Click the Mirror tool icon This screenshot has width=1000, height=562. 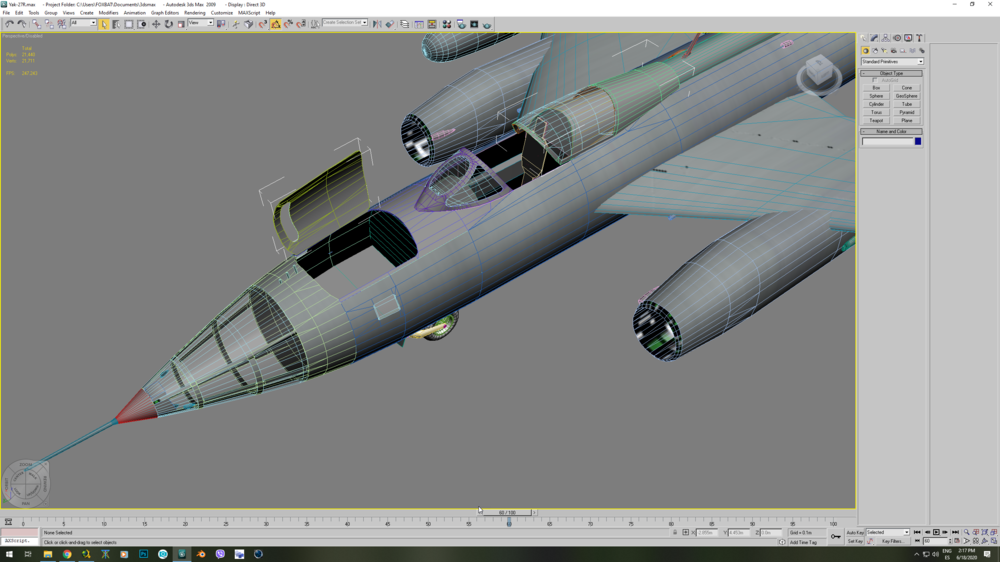pos(377,24)
